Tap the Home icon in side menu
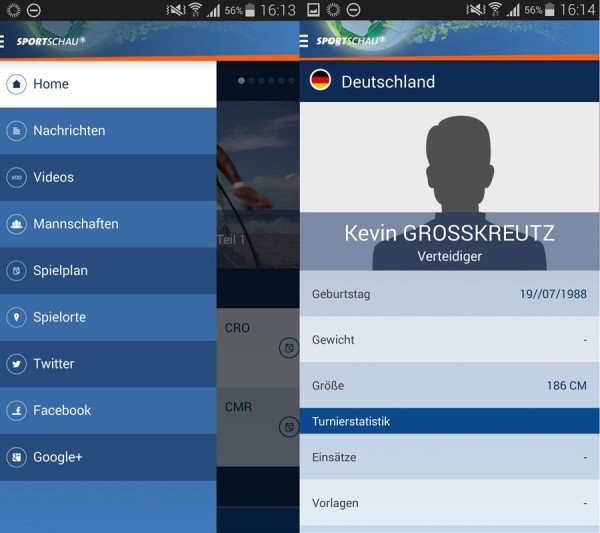600x533 pixels. click(16, 84)
